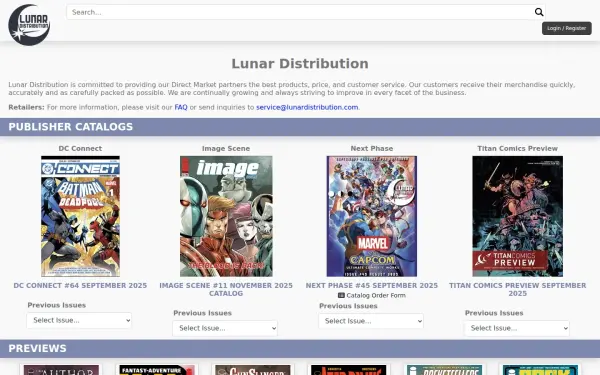Expand DC Connect Previous Issues dropdown
The height and width of the screenshot is (375, 600).
pos(79,320)
